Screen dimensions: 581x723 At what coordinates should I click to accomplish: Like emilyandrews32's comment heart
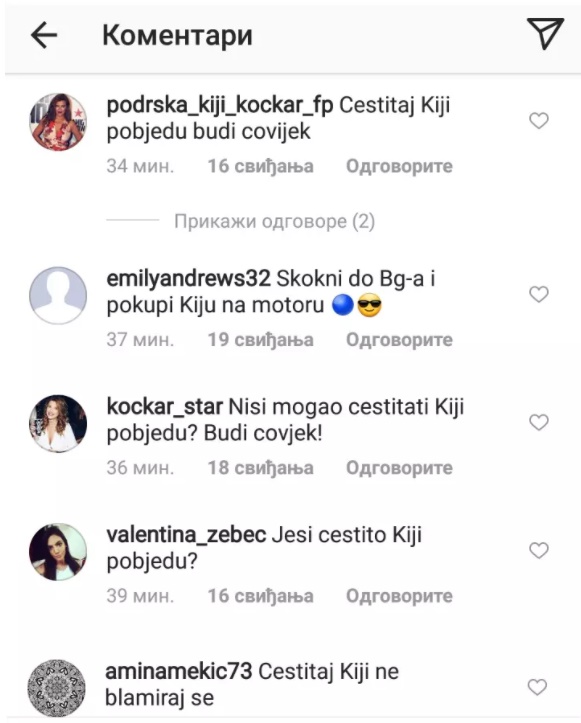click(539, 294)
